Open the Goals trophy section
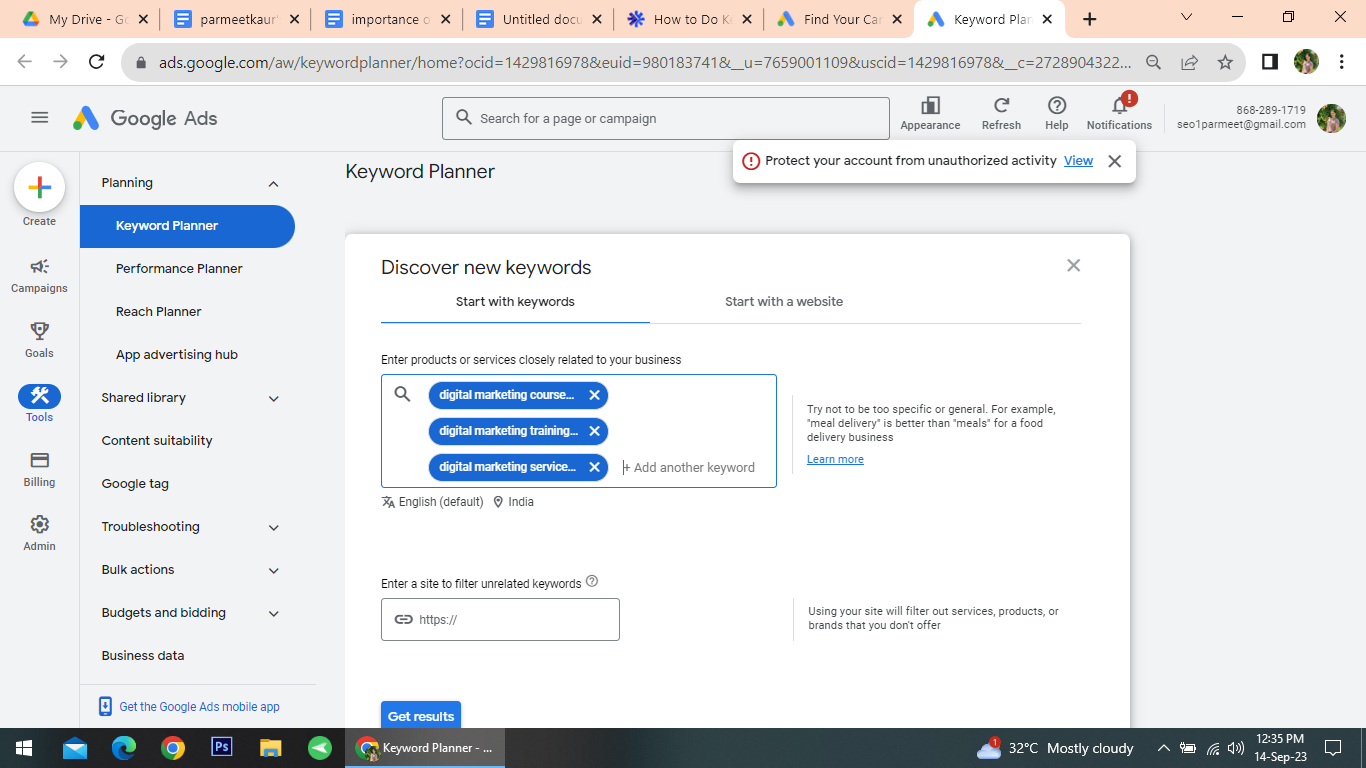The image size is (1366, 768). (39, 340)
